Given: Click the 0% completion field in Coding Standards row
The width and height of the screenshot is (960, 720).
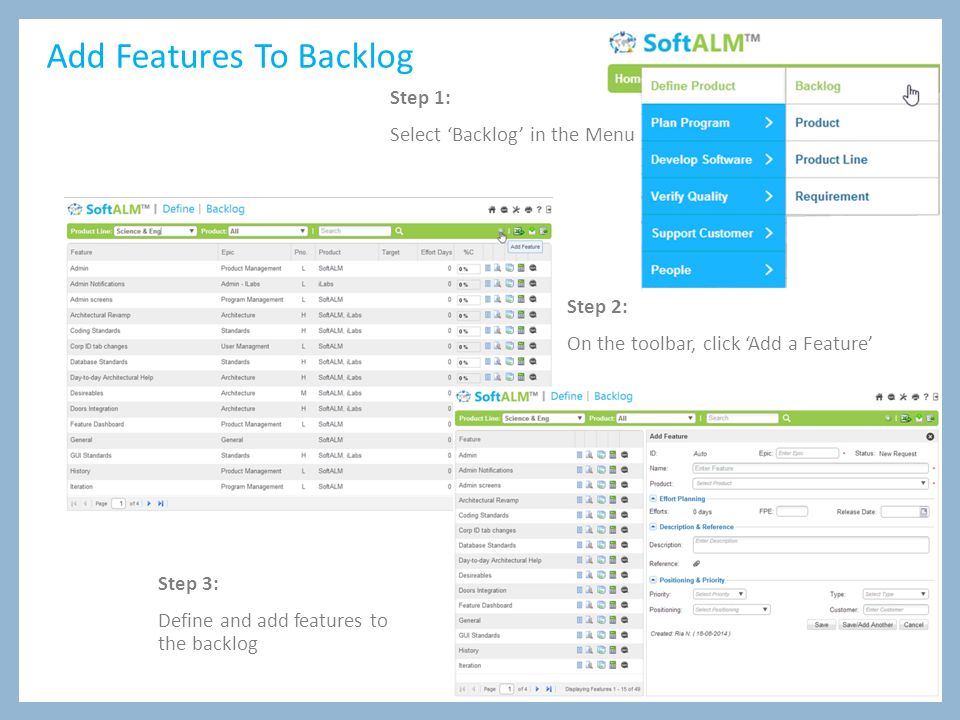Looking at the screenshot, I should pos(468,331).
